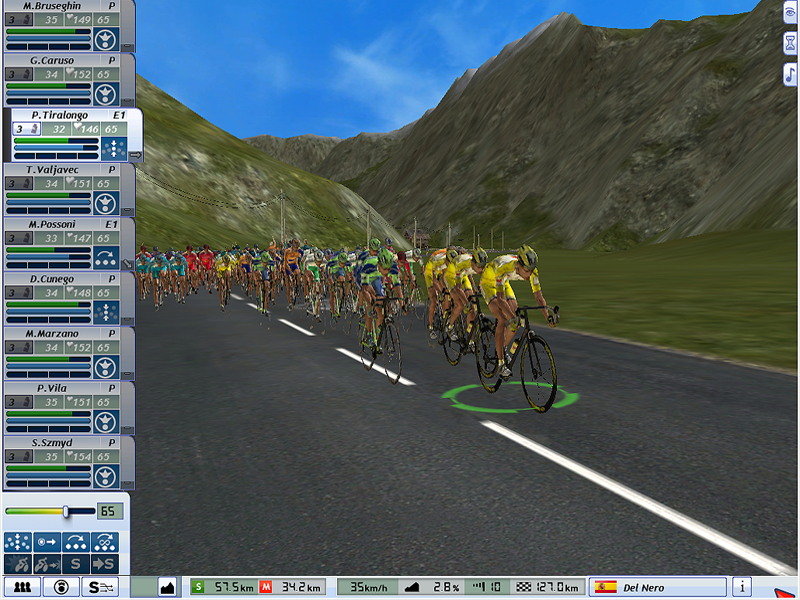Image resolution: width=800 pixels, height=600 pixels.
Task: Collapse M.Bruseghin's rider panel
Action: pyautogui.click(x=127, y=47)
